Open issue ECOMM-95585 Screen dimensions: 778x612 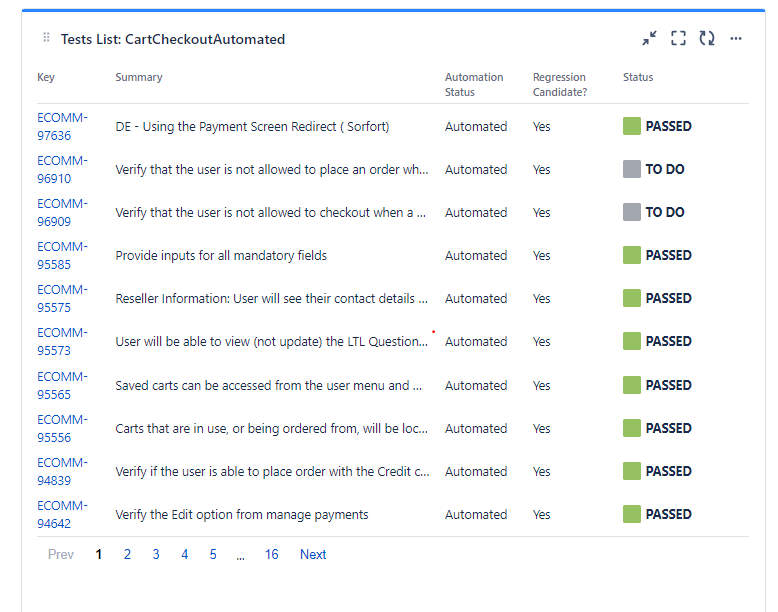point(62,256)
